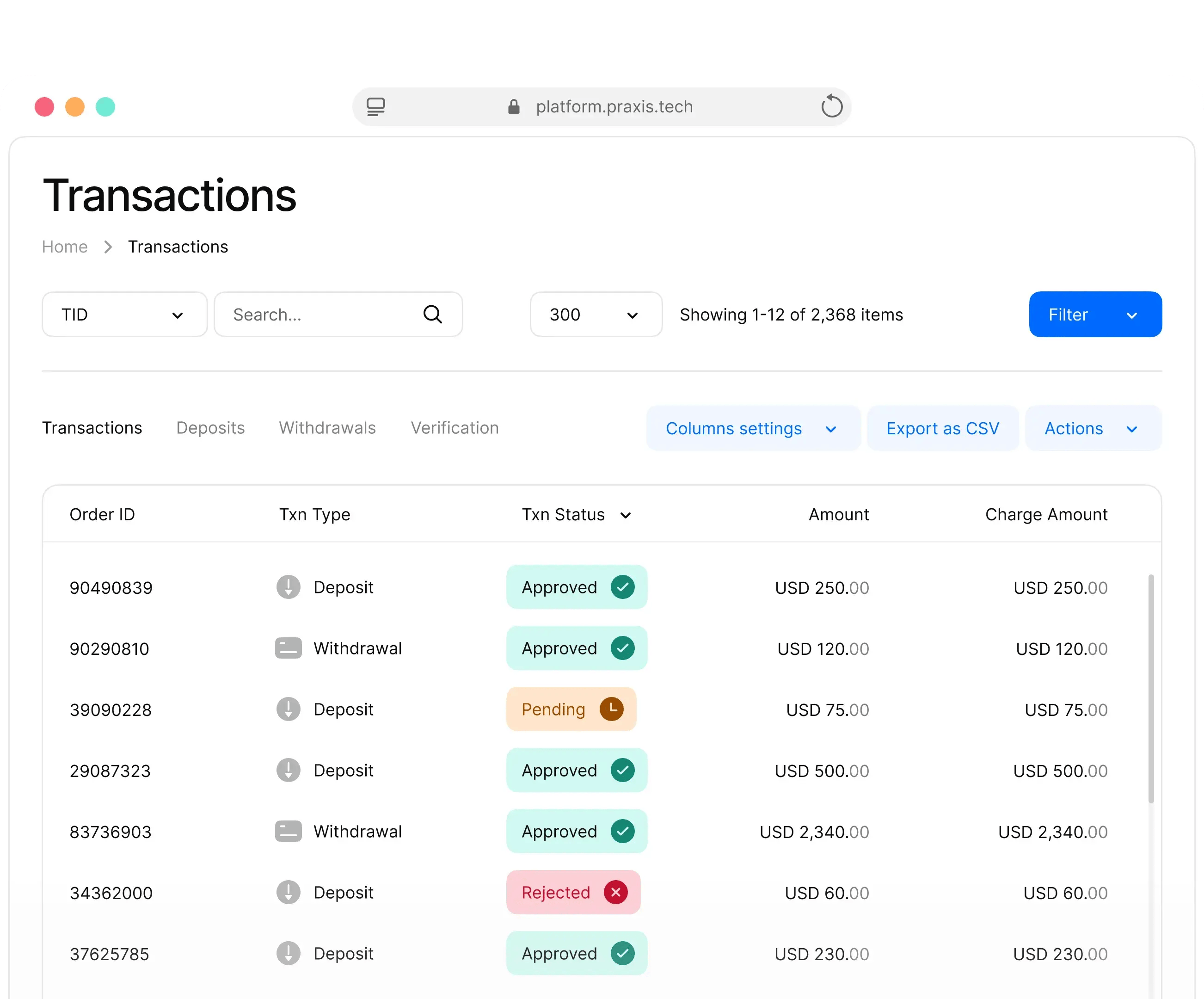Click order ID 90490839

coord(111,588)
